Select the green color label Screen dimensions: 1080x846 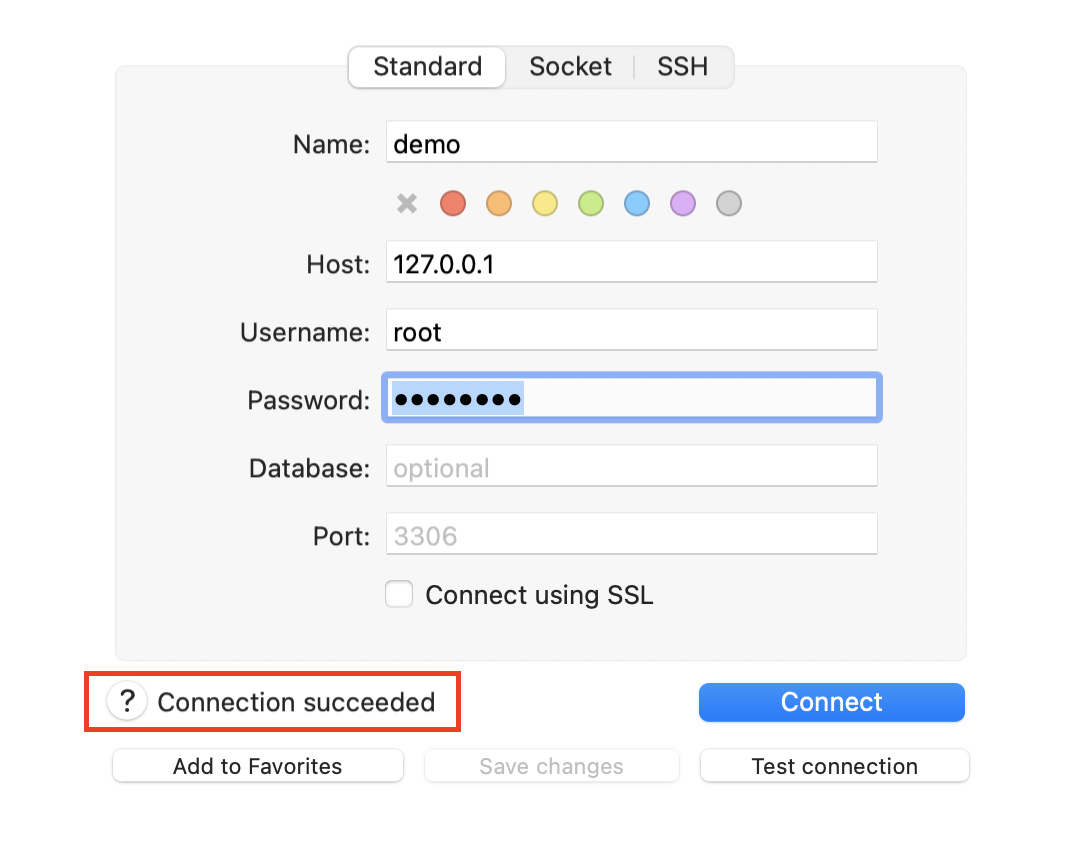[x=591, y=204]
